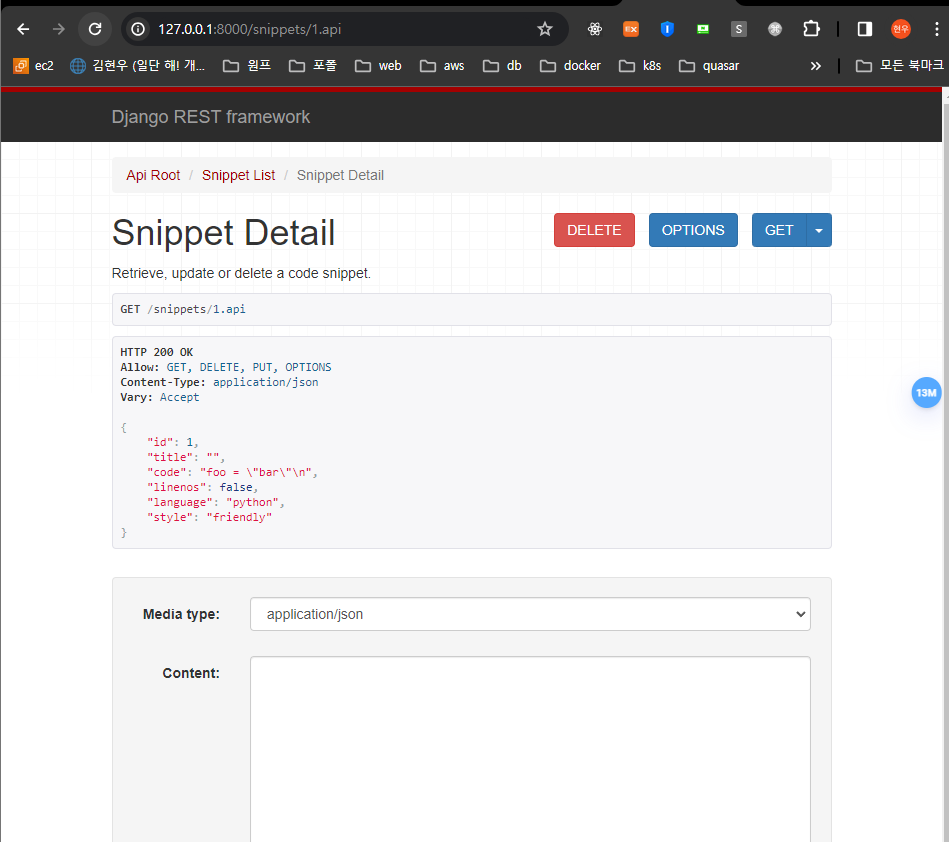Click the GET button
This screenshot has height=842, width=949.
pyautogui.click(x=778, y=230)
